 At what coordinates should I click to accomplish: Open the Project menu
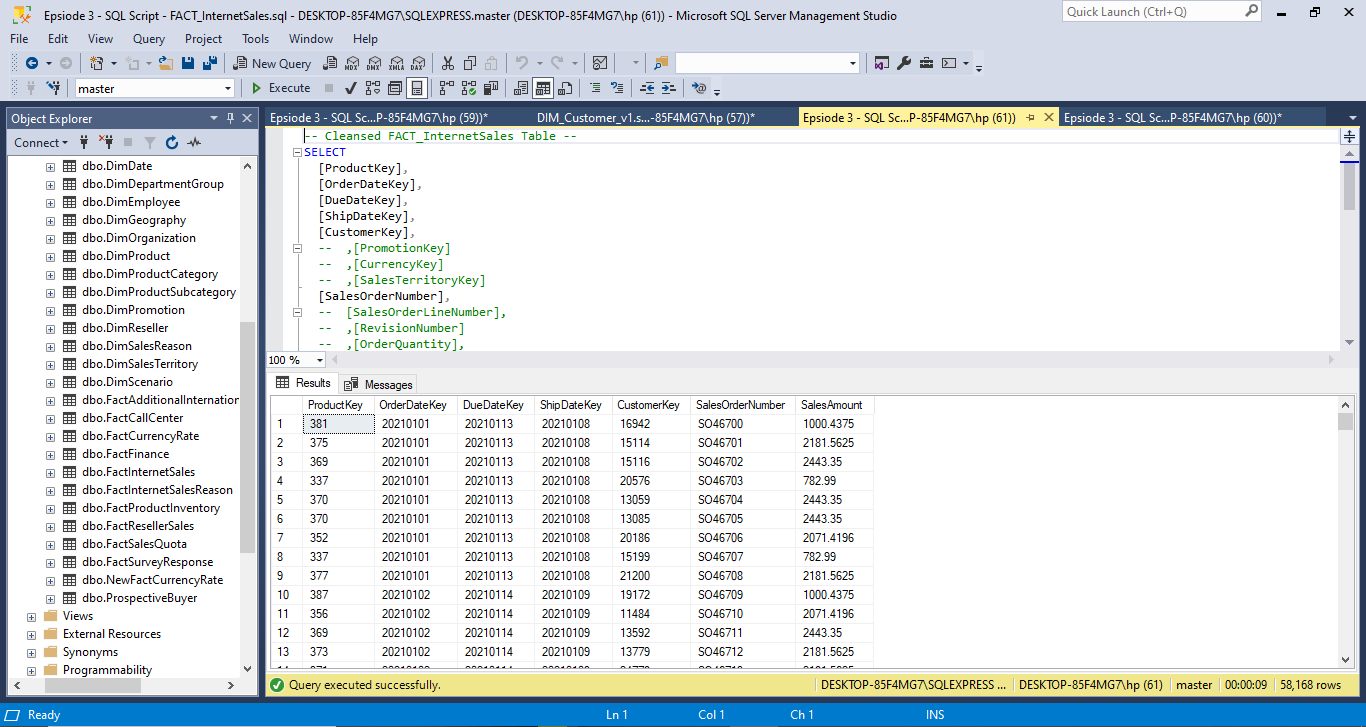pos(203,39)
